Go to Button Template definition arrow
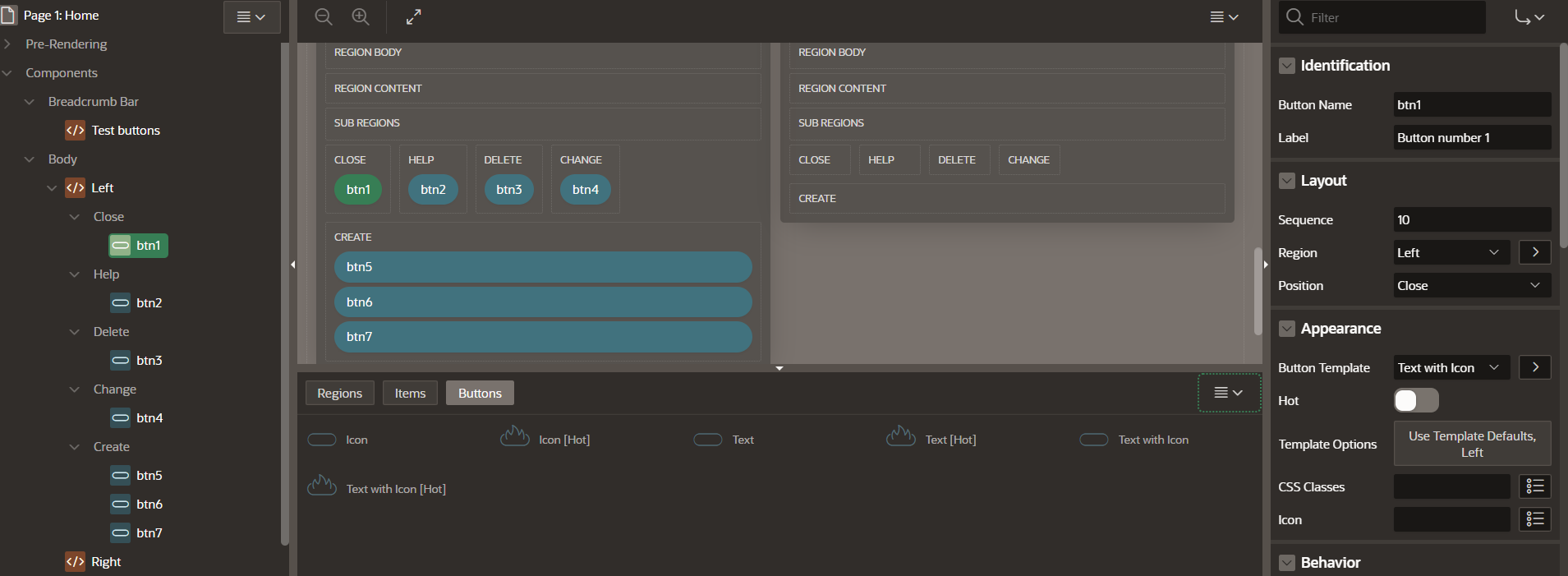The image size is (1568, 576). click(1535, 367)
